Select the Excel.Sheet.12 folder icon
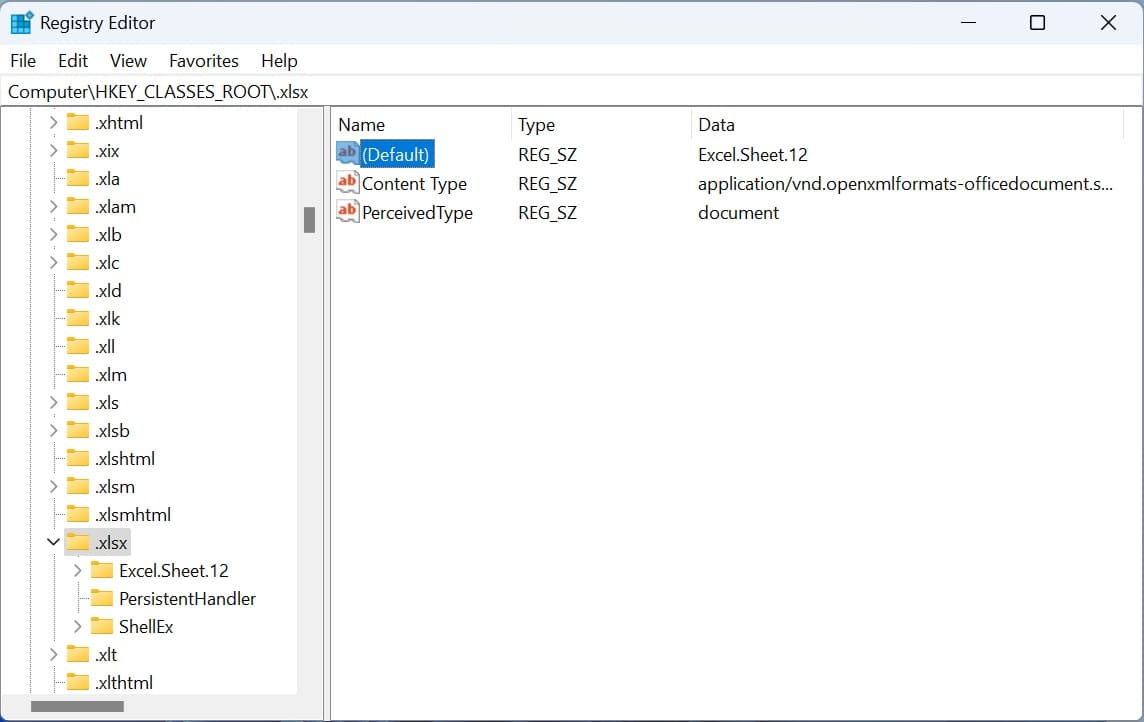This screenshot has height=722, width=1144. coord(102,571)
